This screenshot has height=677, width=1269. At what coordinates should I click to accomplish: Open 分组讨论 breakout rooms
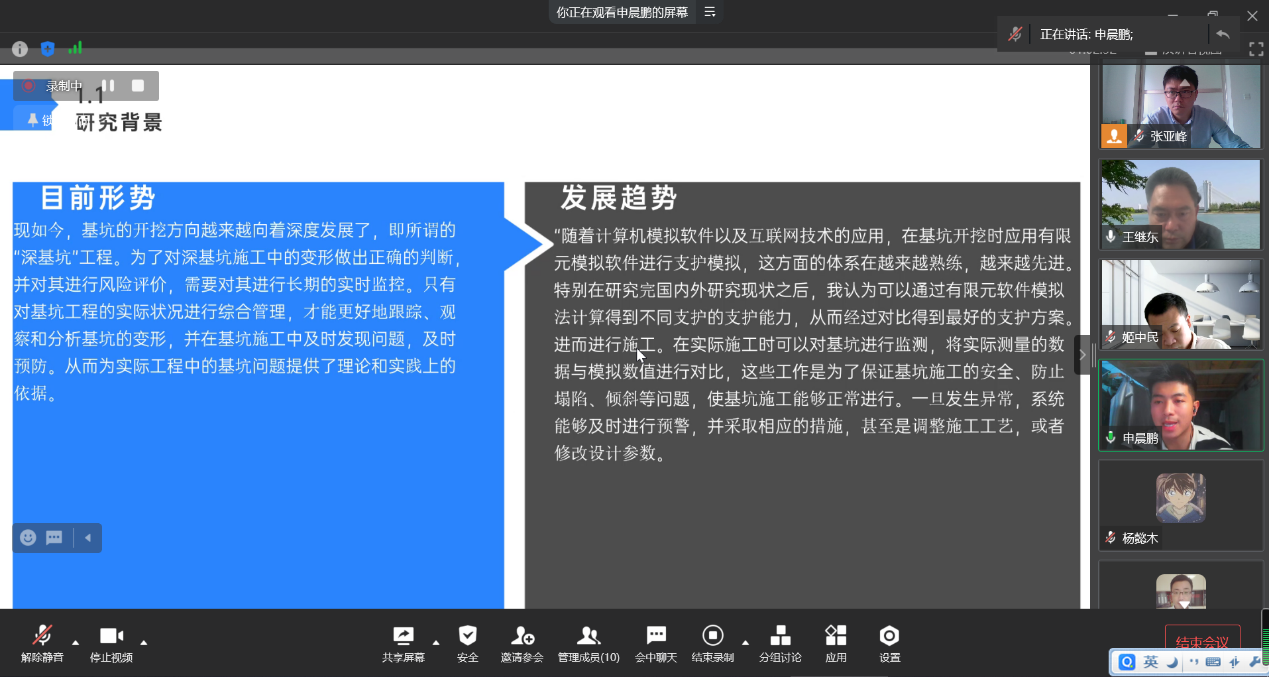click(780, 636)
